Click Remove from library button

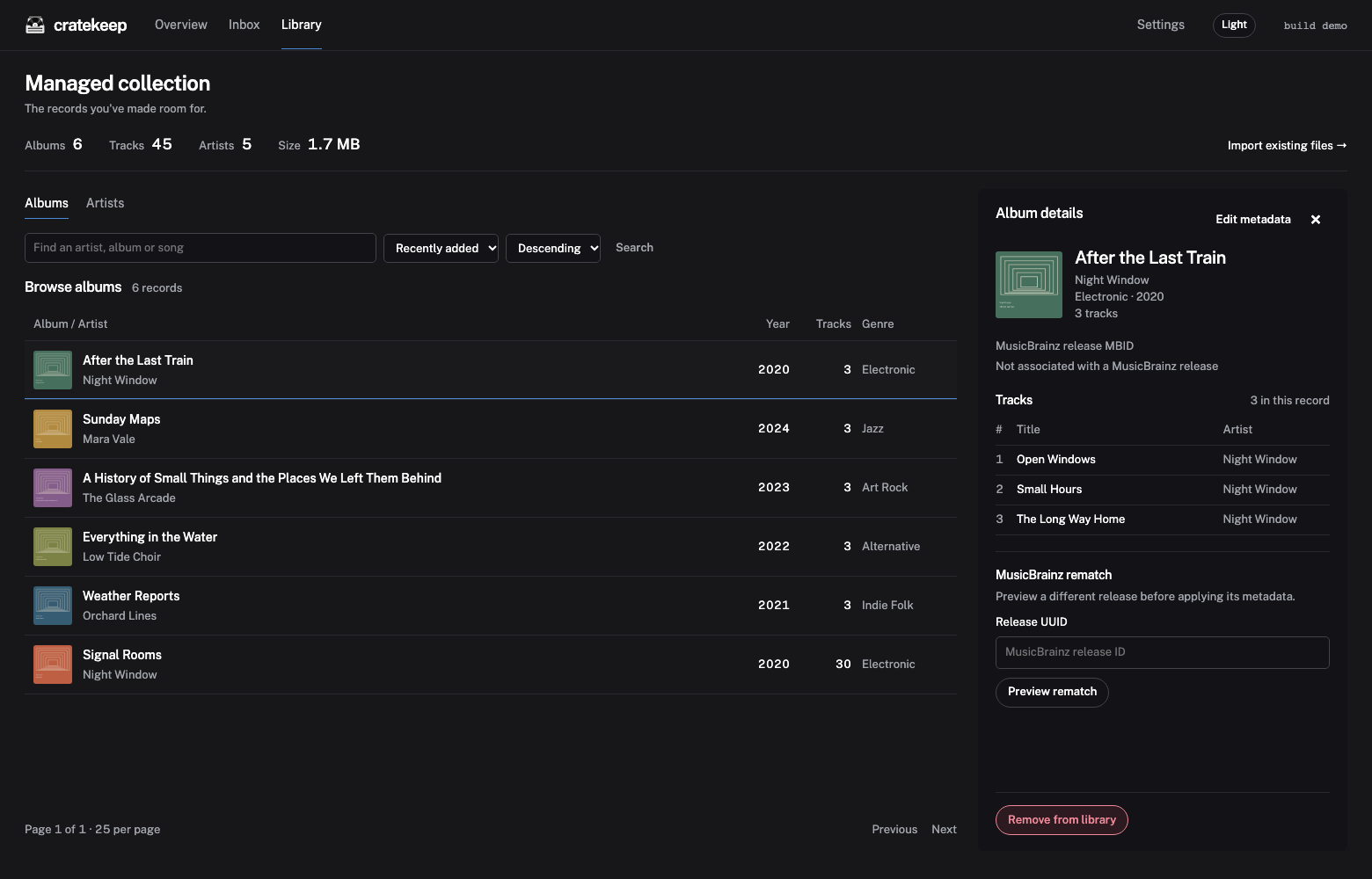coord(1062,820)
